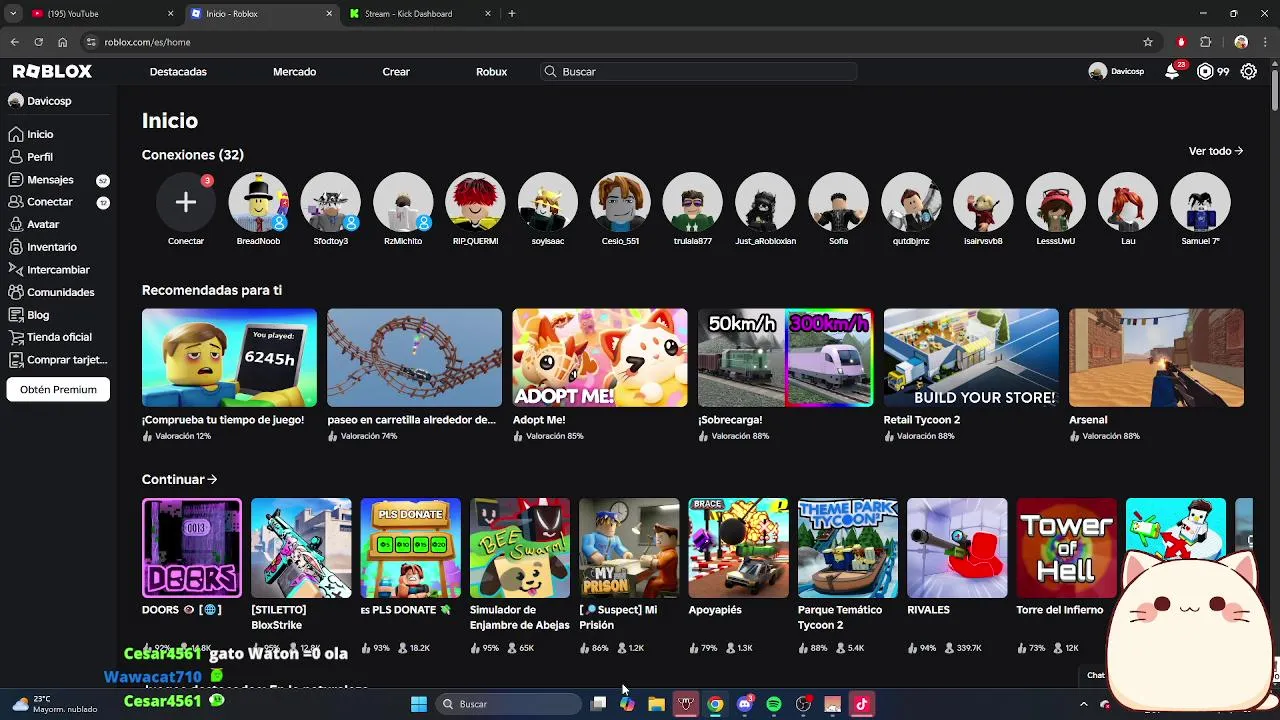The height and width of the screenshot is (720, 1280).
Task: Open friend Sofia avatar
Action: coord(838,202)
